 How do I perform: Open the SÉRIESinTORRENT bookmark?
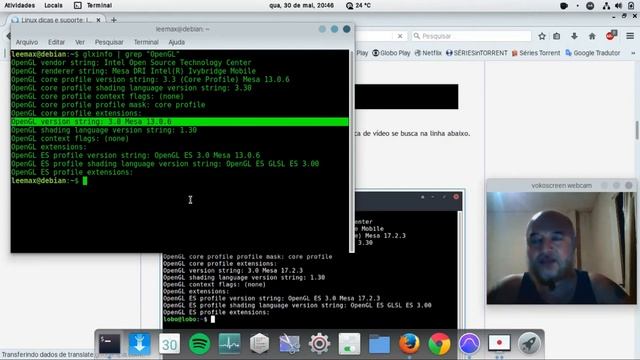[x=477, y=53]
